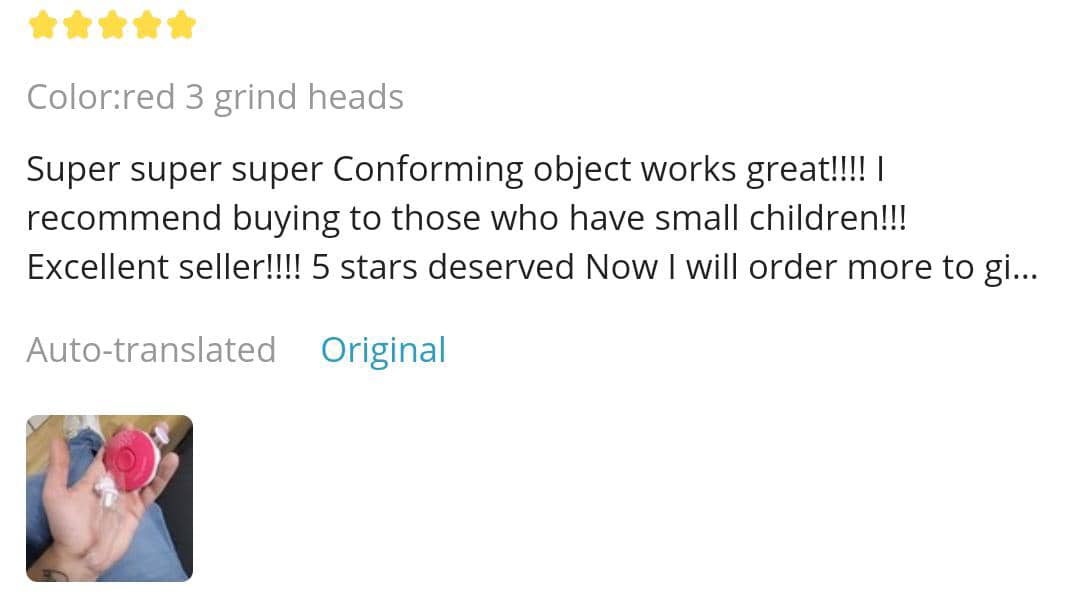Screen dimensions: 1080x610
Task: Select the third yellow rating star
Action: coord(112,25)
